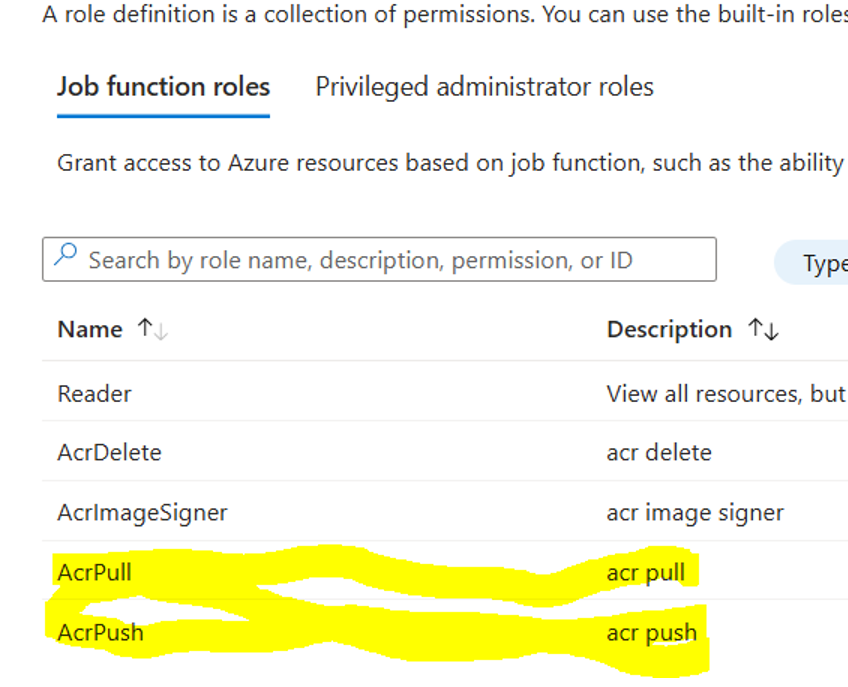848x687 pixels.
Task: Click the 'acr image signer' description text
Action: pos(694,512)
